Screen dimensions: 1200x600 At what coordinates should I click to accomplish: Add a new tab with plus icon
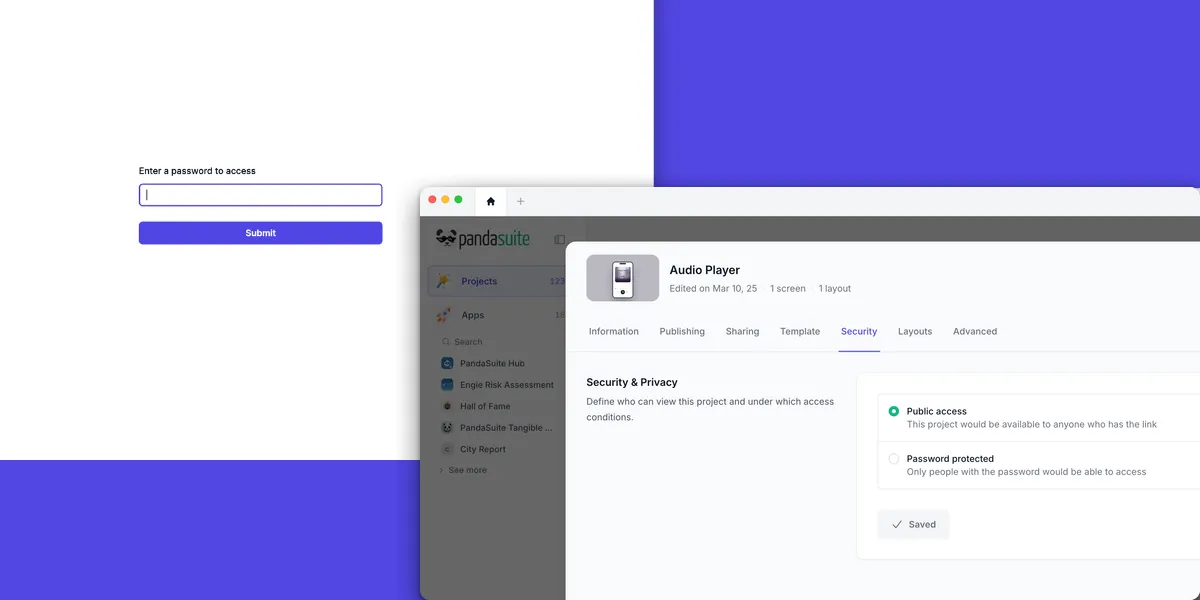click(520, 201)
